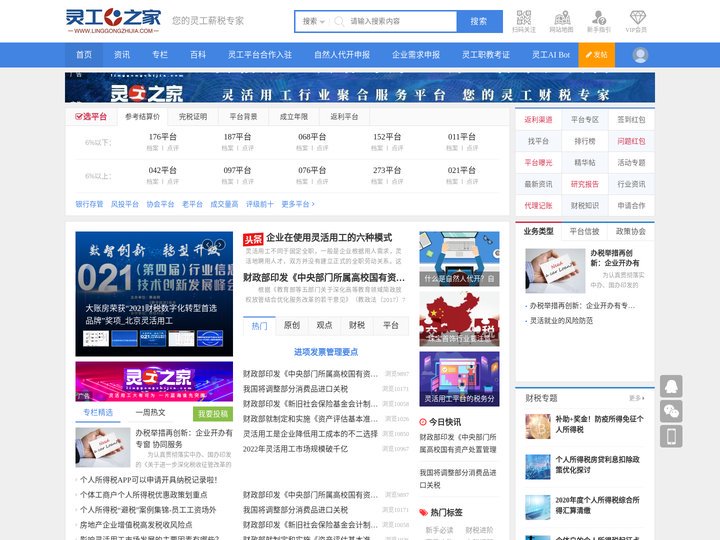This screenshot has height=540, width=720.
Task: Click the 灵工之家 site logo
Action: pyautogui.click(x=113, y=21)
